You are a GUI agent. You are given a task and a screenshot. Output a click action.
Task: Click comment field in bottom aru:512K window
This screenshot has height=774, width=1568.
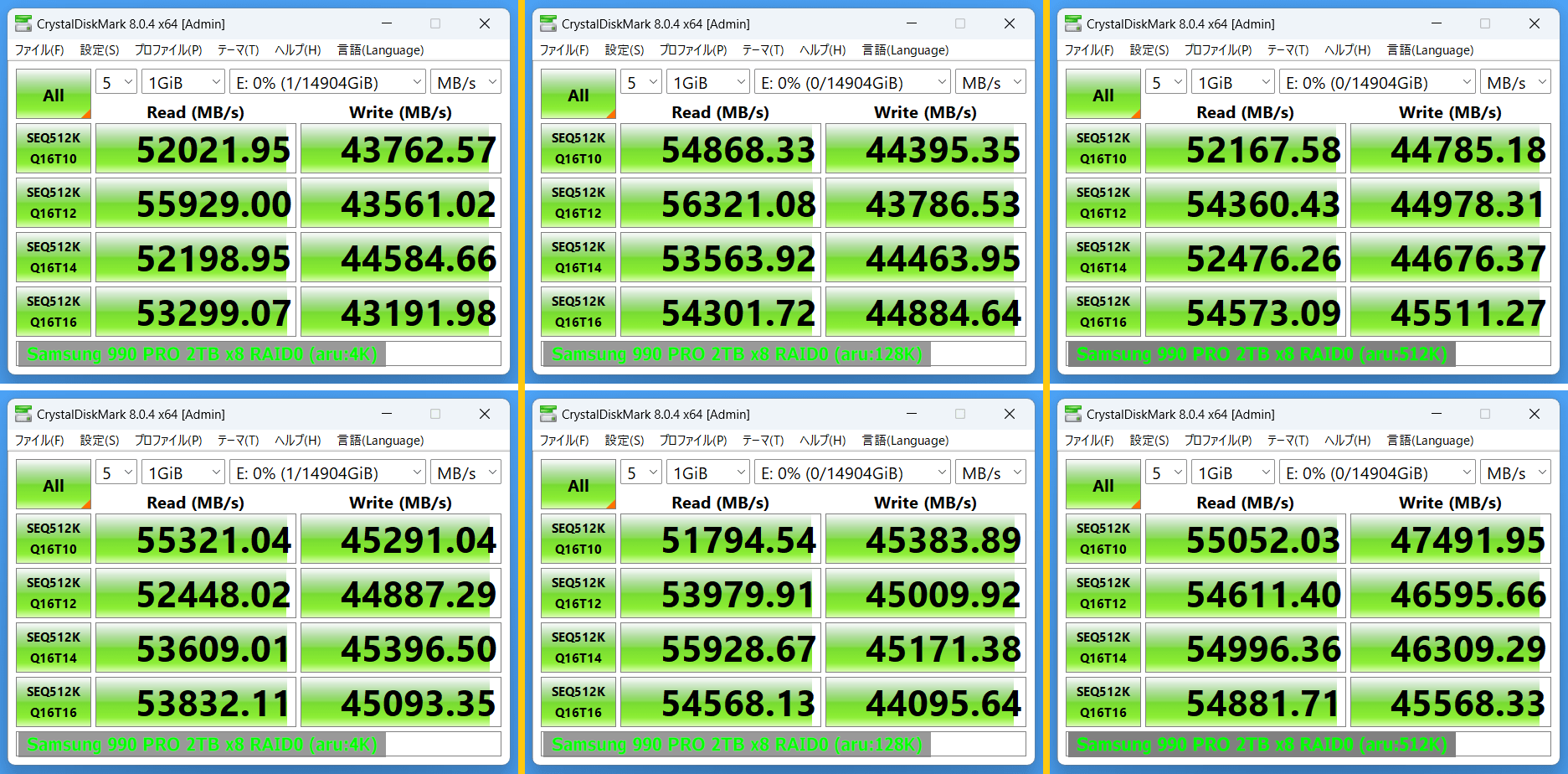[x=1308, y=744]
